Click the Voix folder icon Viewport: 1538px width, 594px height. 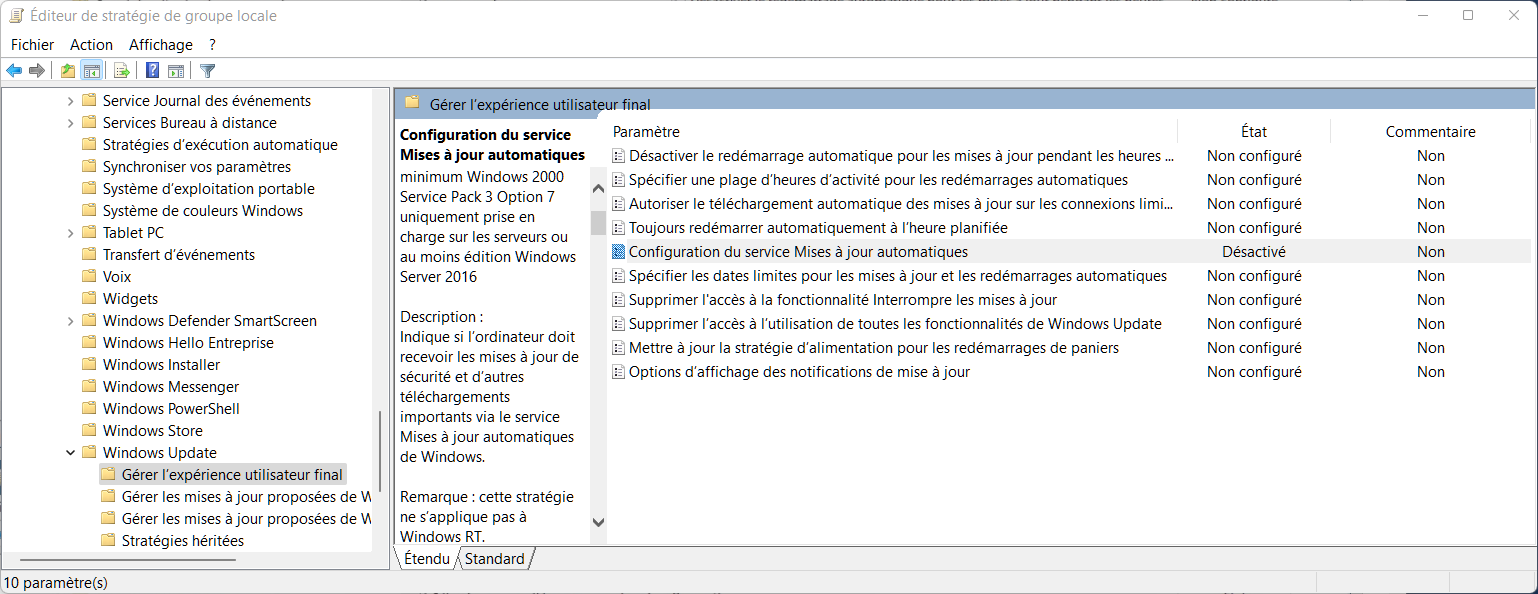point(89,276)
